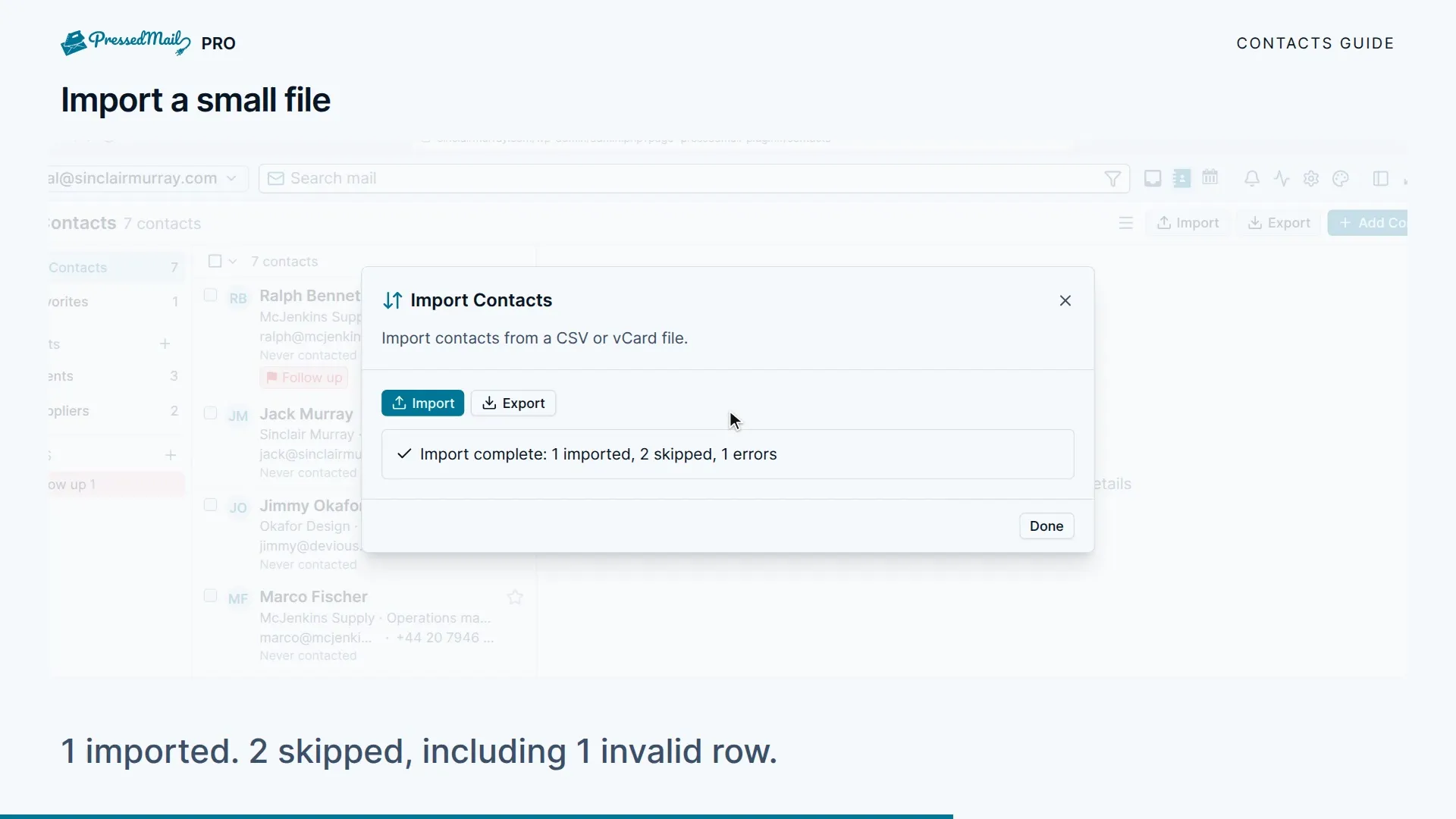Check the Jack Murray contact checkbox
This screenshot has width=1456, height=819.
click(x=211, y=413)
